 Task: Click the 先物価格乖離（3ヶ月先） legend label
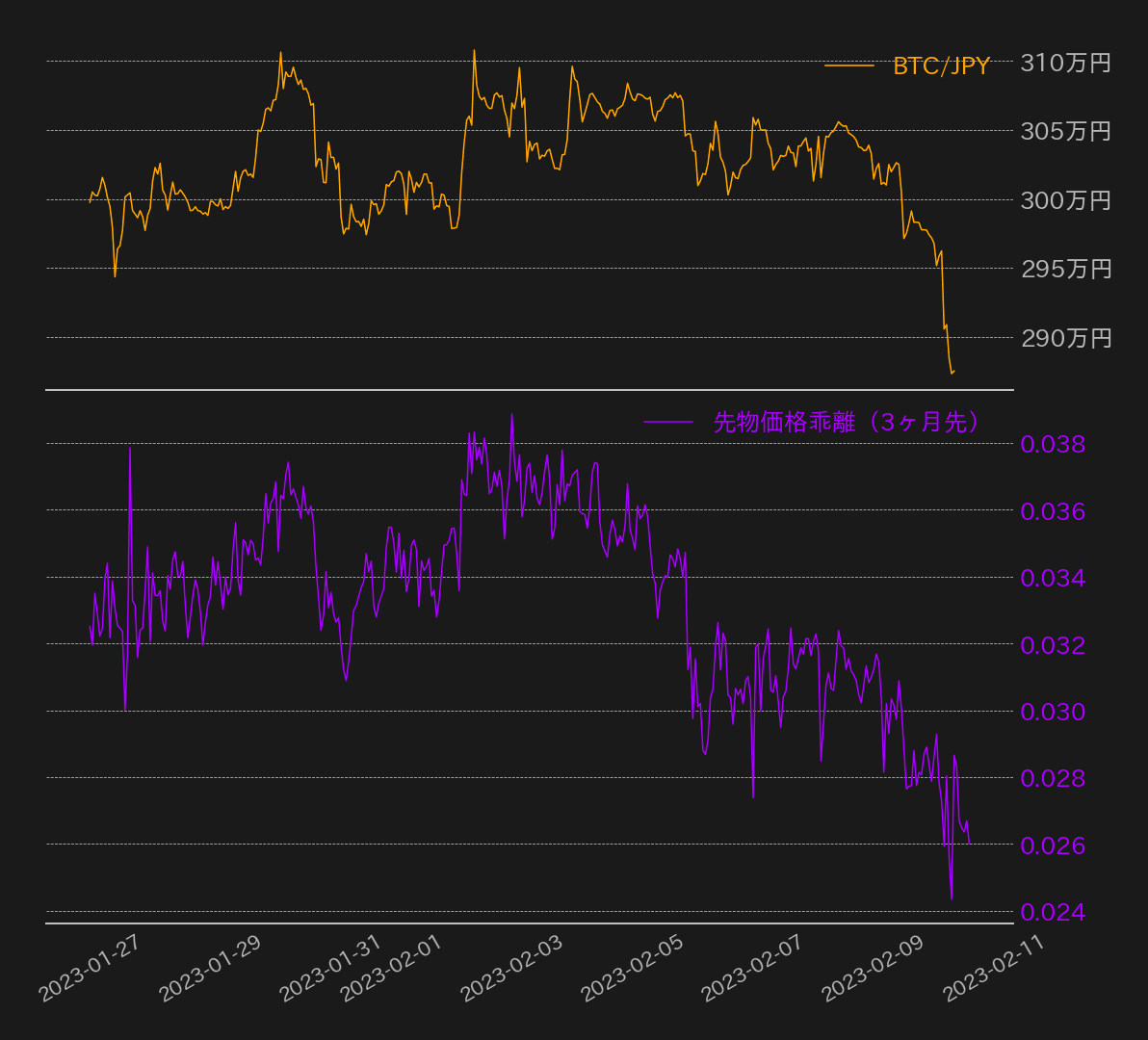click(x=846, y=422)
